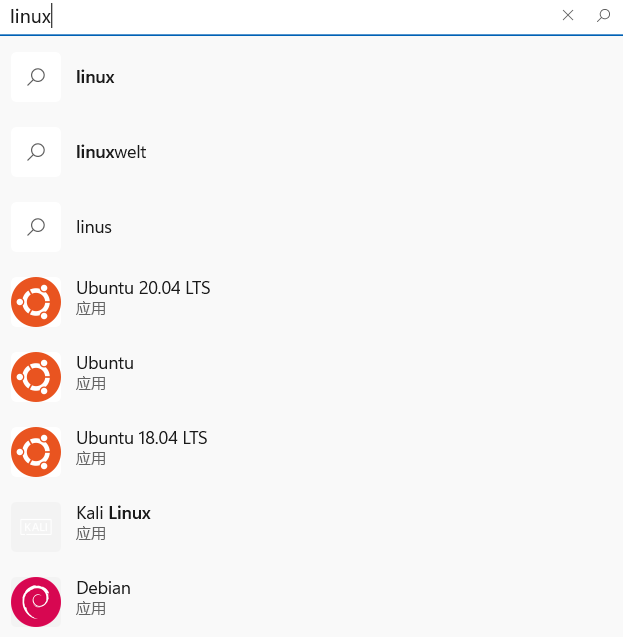The image size is (623, 637).
Task: Open the 'Kali Linux' app result title
Action: (x=113, y=514)
